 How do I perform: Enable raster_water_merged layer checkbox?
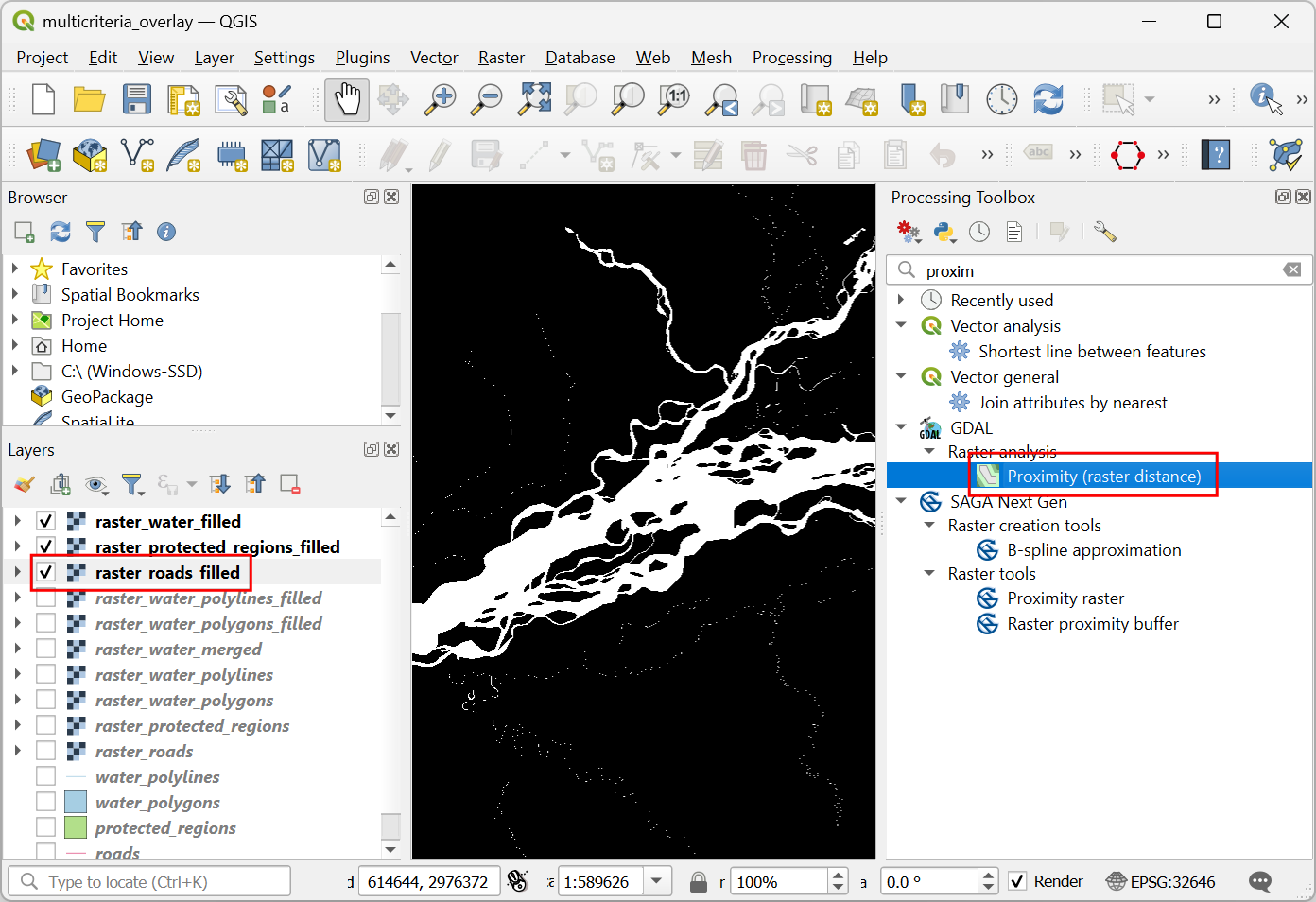(x=45, y=649)
